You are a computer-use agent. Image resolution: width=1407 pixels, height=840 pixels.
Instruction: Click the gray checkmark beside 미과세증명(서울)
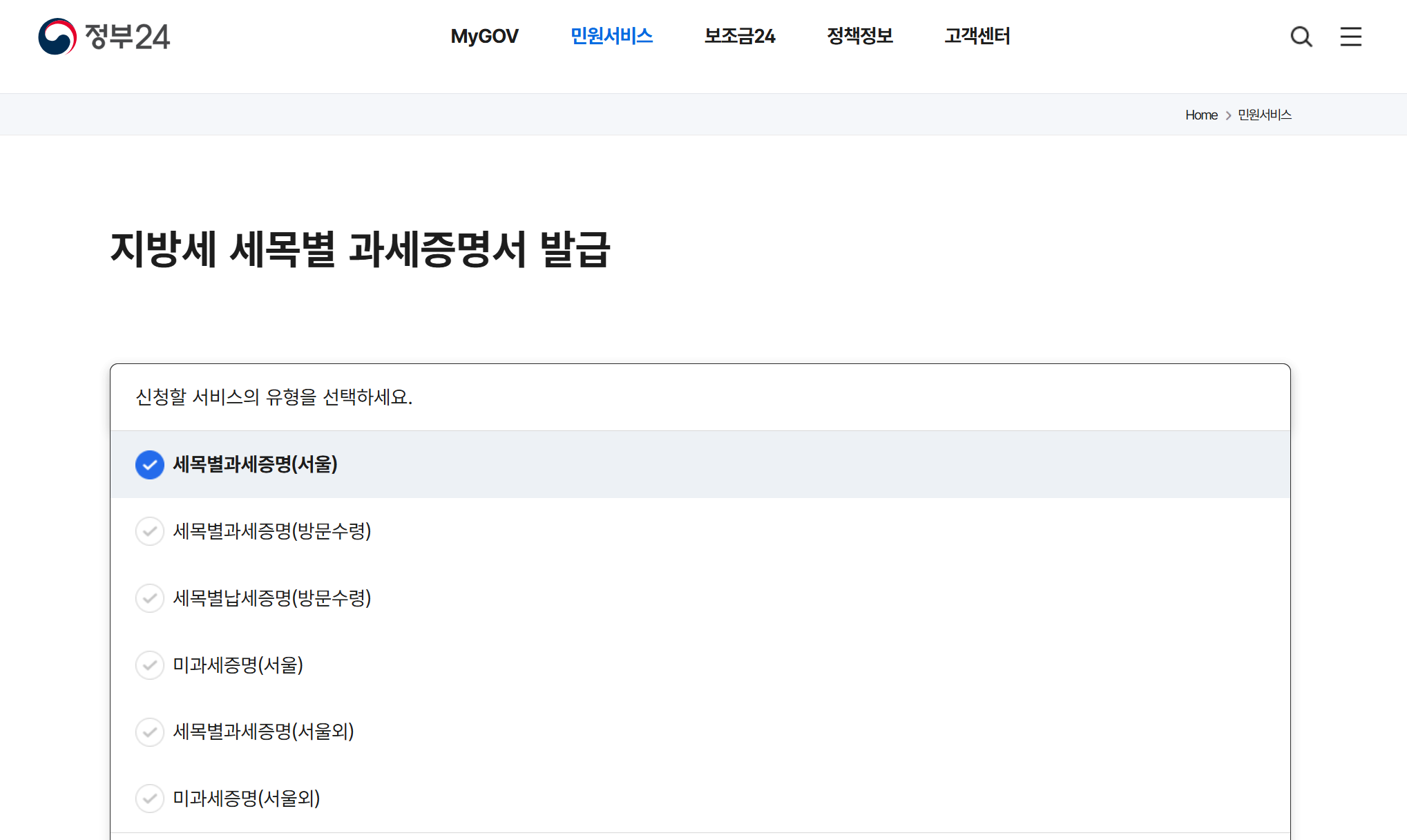[x=150, y=665]
